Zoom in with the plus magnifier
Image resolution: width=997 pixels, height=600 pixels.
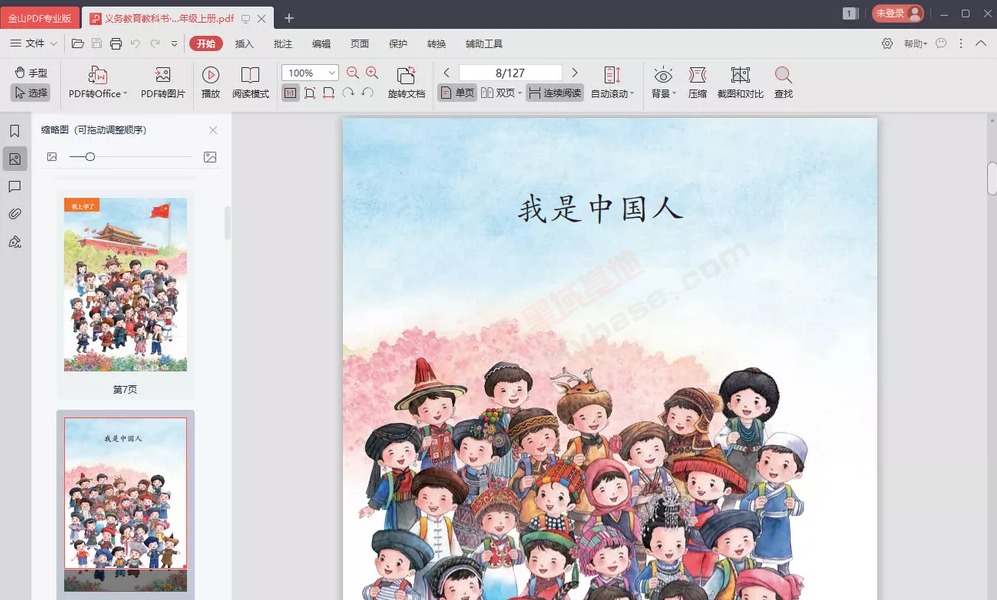372,73
